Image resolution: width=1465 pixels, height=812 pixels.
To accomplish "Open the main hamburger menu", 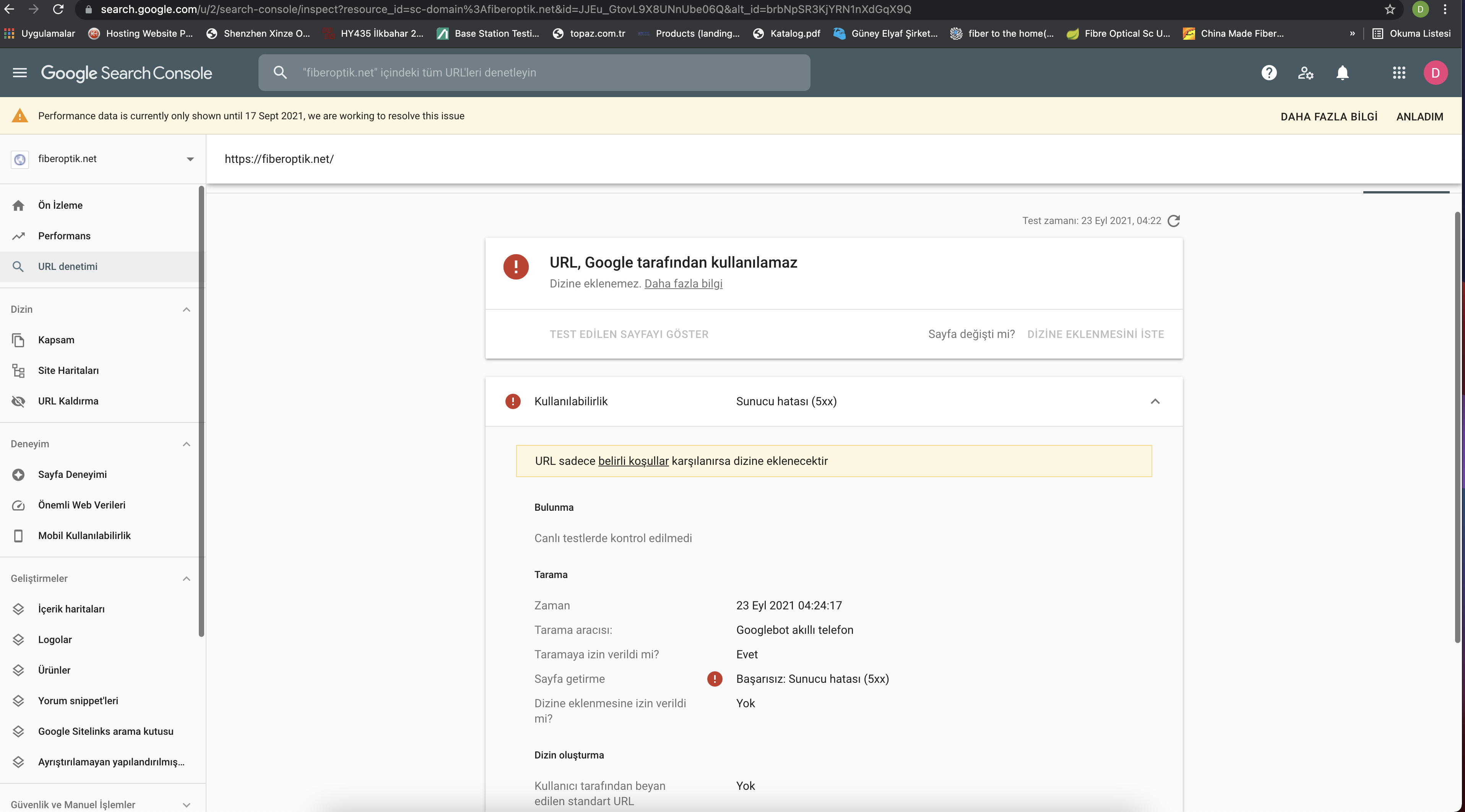I will [20, 73].
